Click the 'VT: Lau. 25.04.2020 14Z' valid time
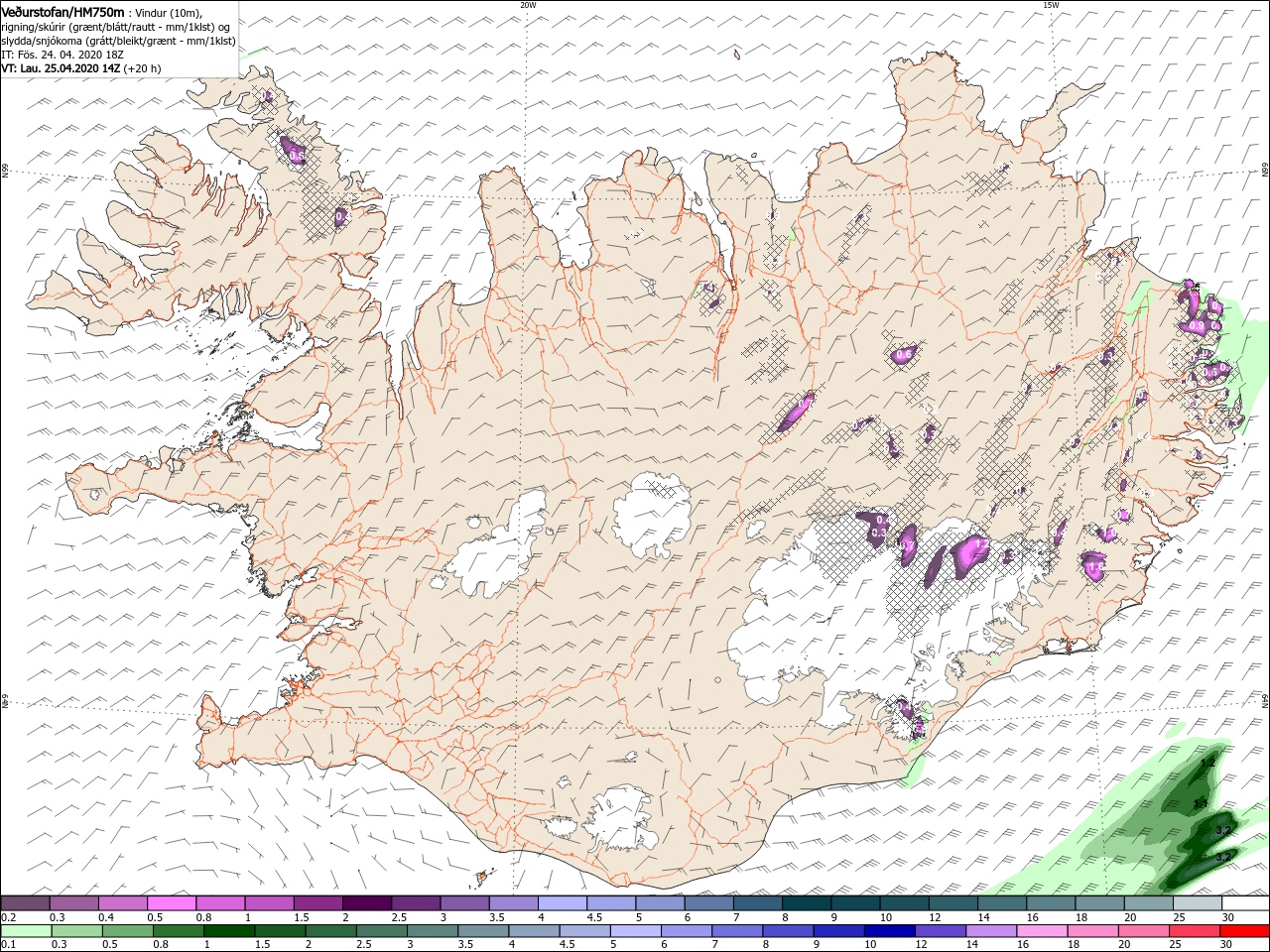 pyautogui.click(x=61, y=69)
